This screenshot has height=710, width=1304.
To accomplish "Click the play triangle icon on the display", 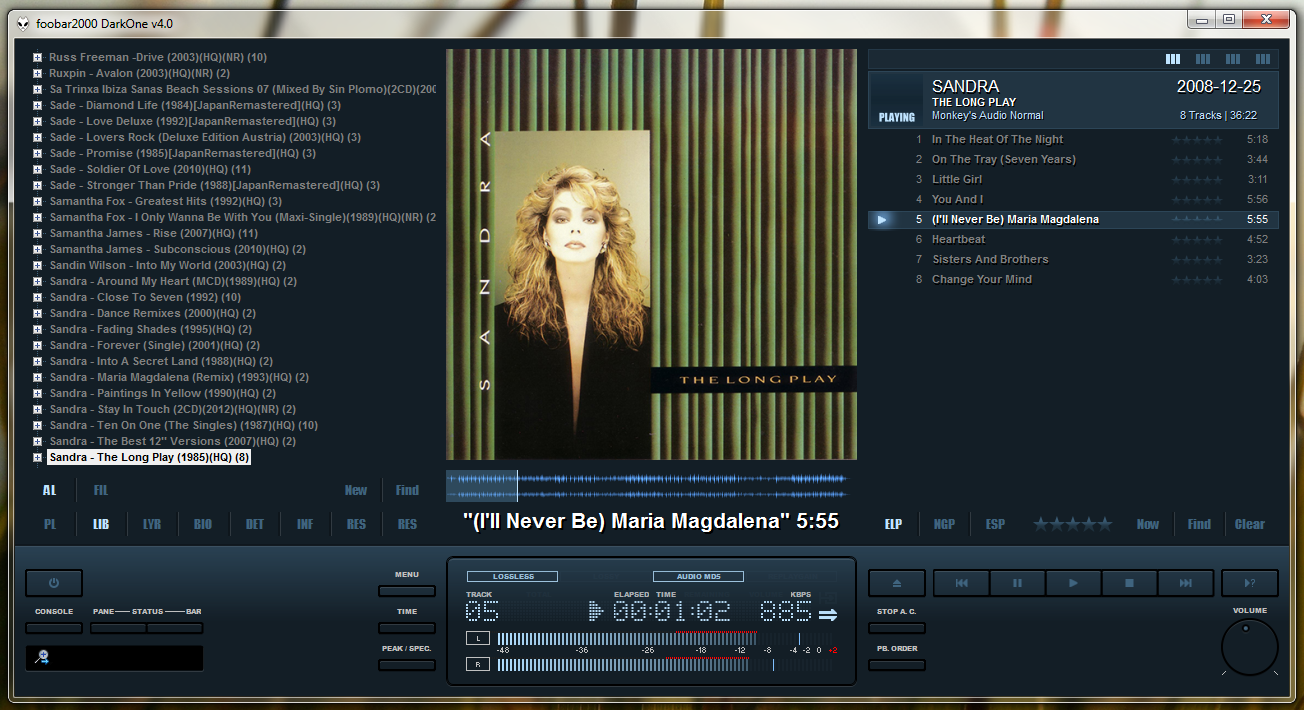I will (x=596, y=610).
